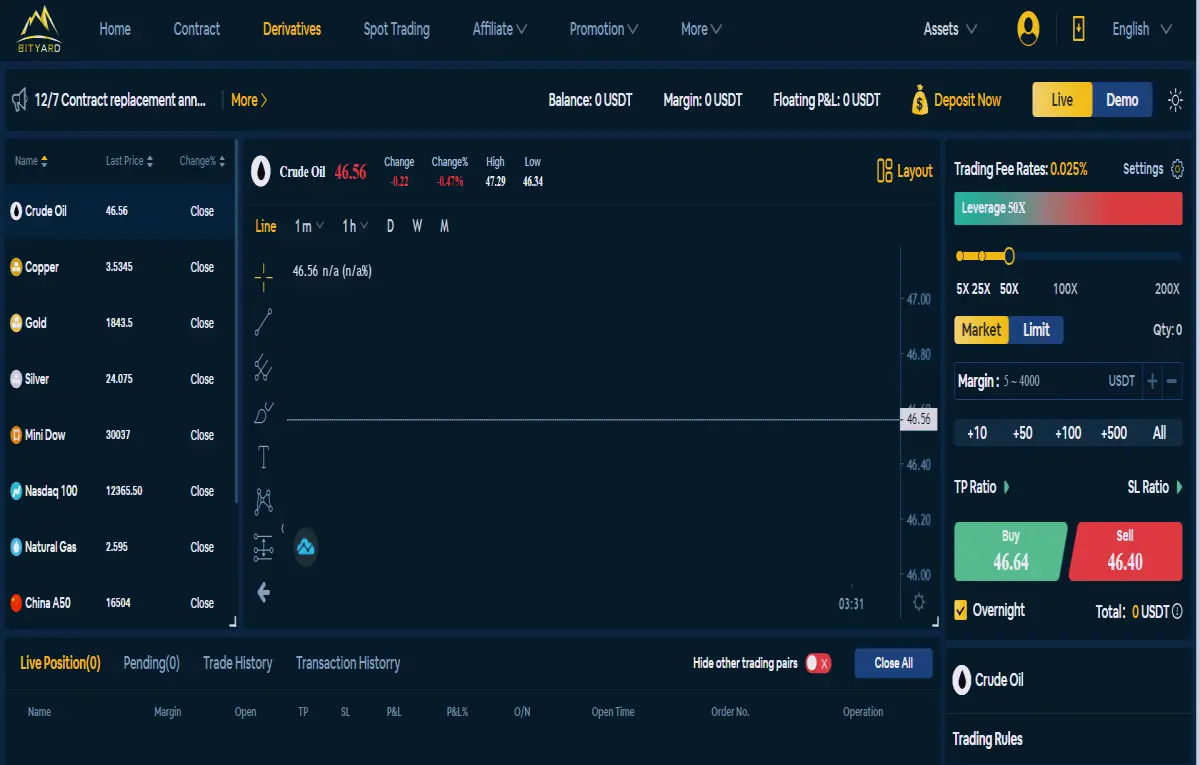Expand the TP Ratio option
The image size is (1200, 765).
coord(982,487)
